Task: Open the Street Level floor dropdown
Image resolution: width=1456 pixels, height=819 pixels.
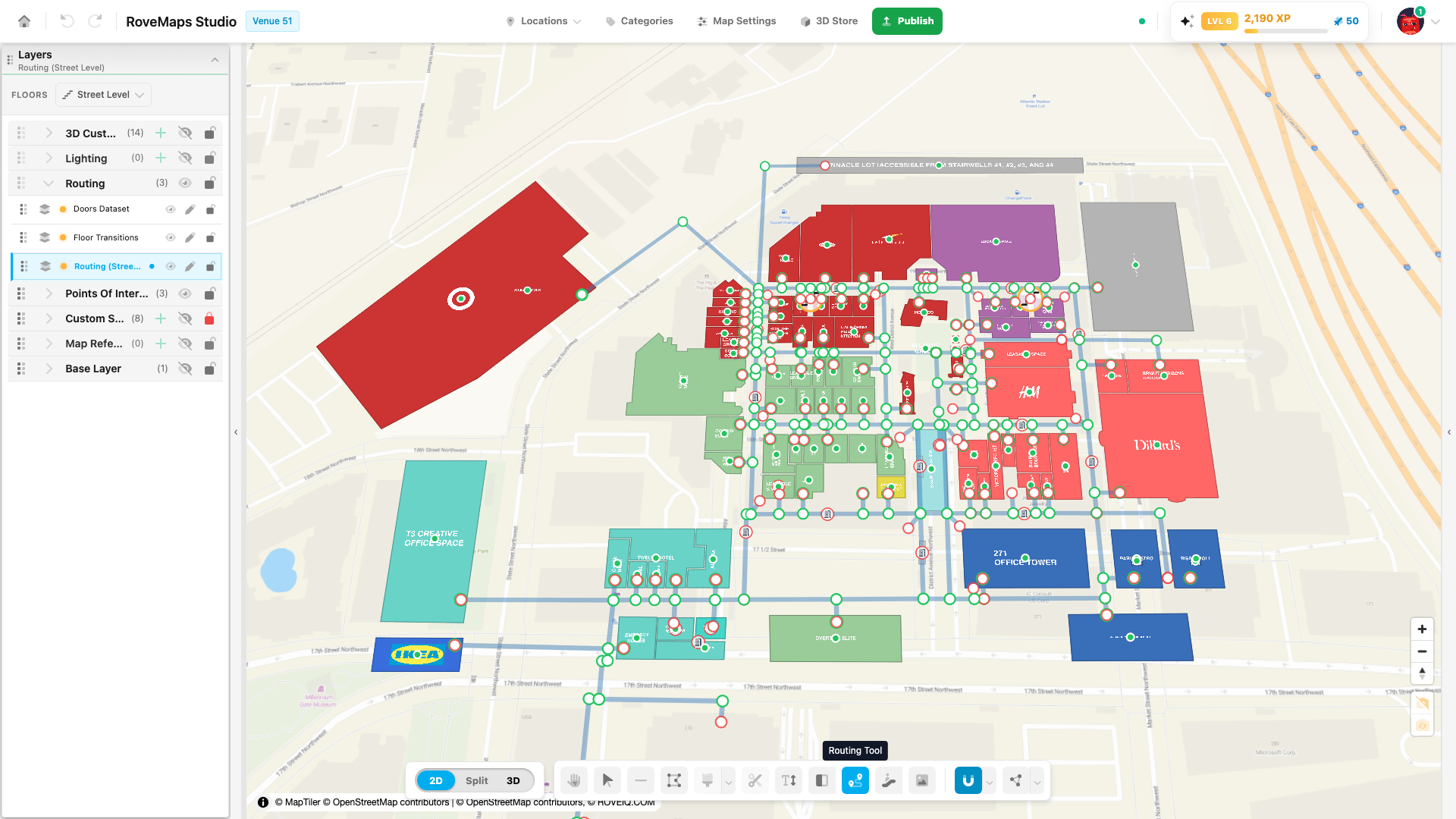Action: point(103,95)
